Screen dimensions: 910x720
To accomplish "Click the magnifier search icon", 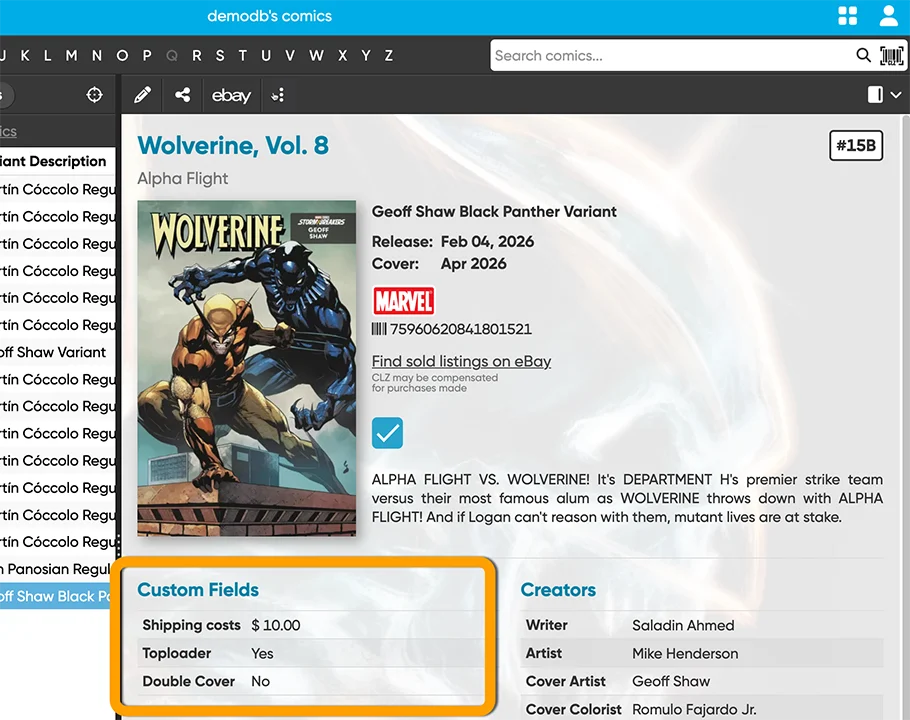I will click(x=863, y=56).
